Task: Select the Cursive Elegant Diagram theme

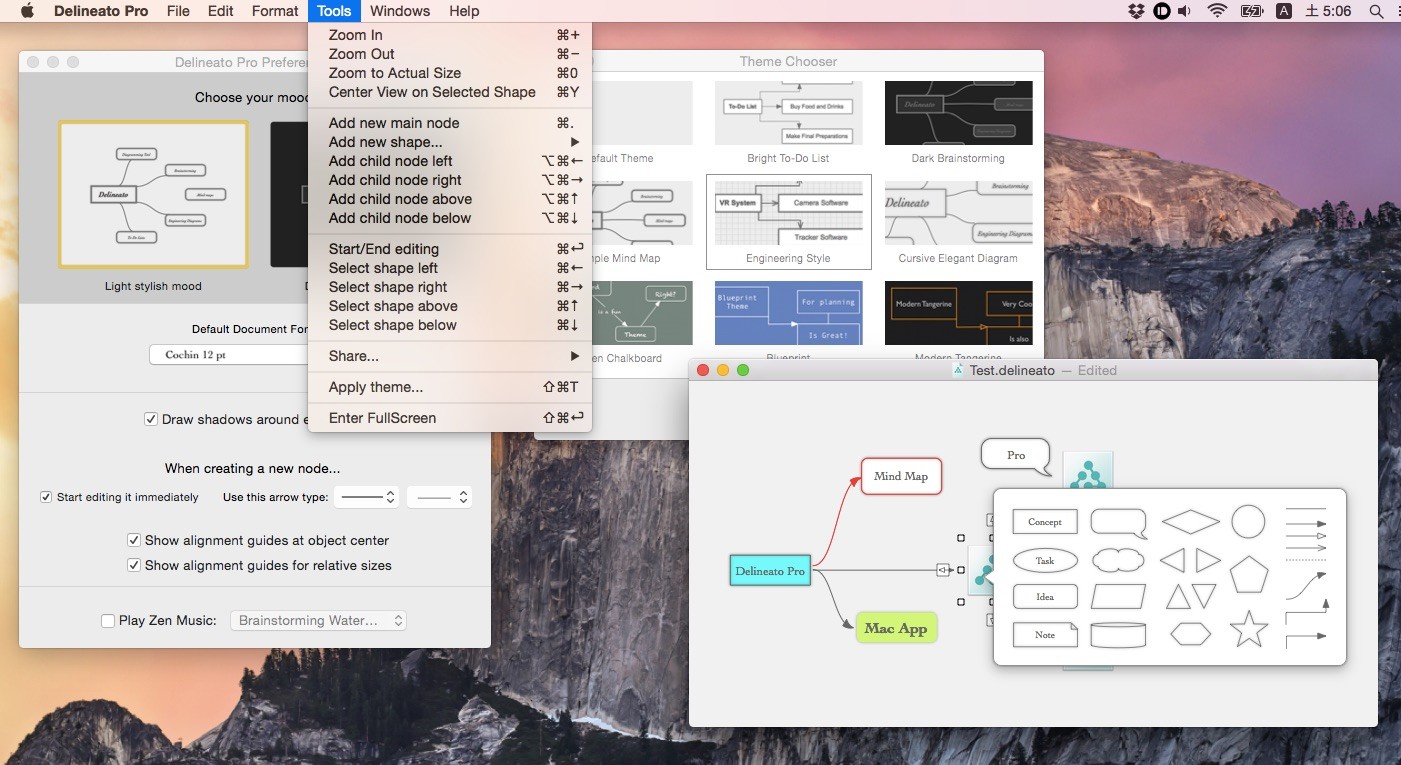Action: pos(958,213)
